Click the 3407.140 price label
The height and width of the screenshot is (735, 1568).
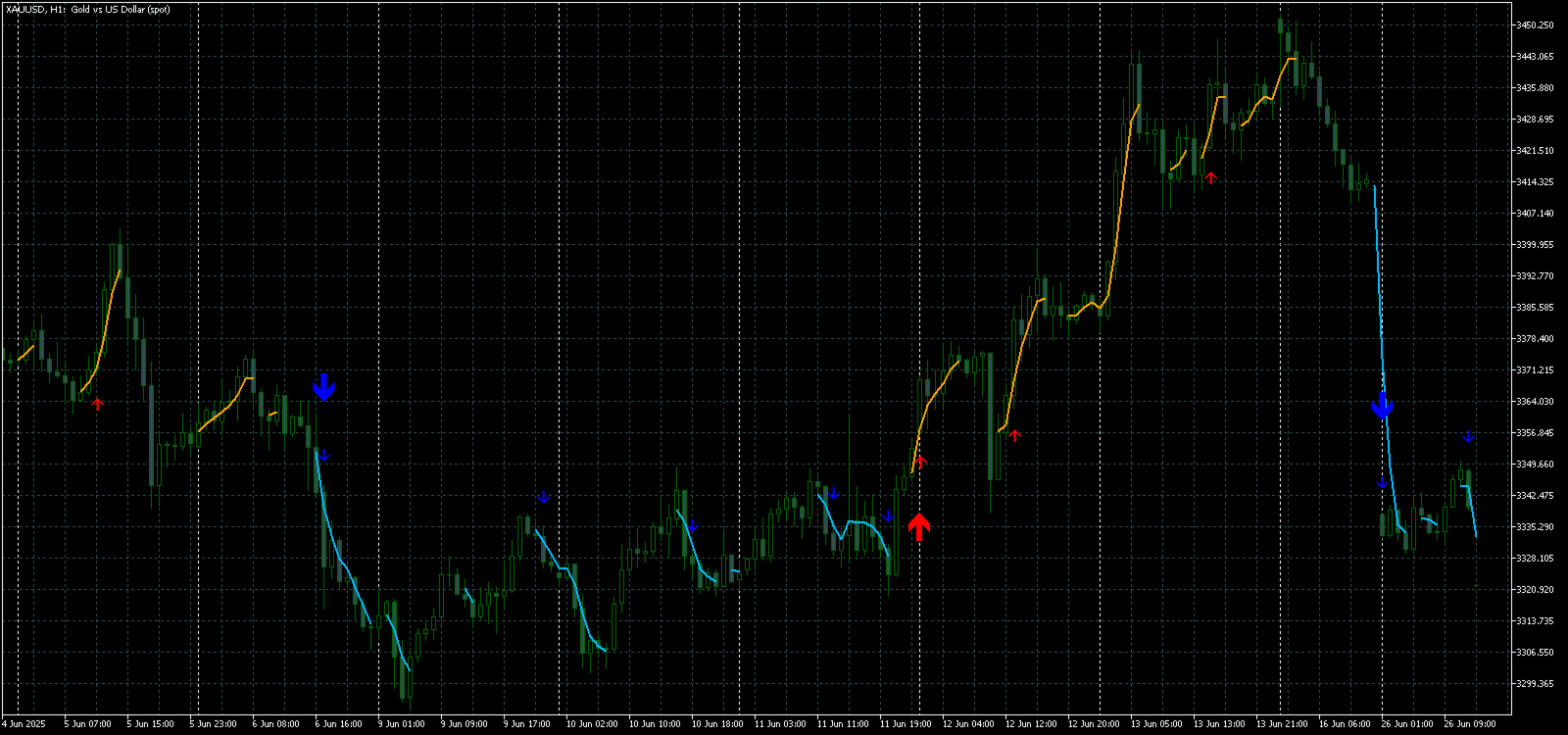[x=1535, y=214]
